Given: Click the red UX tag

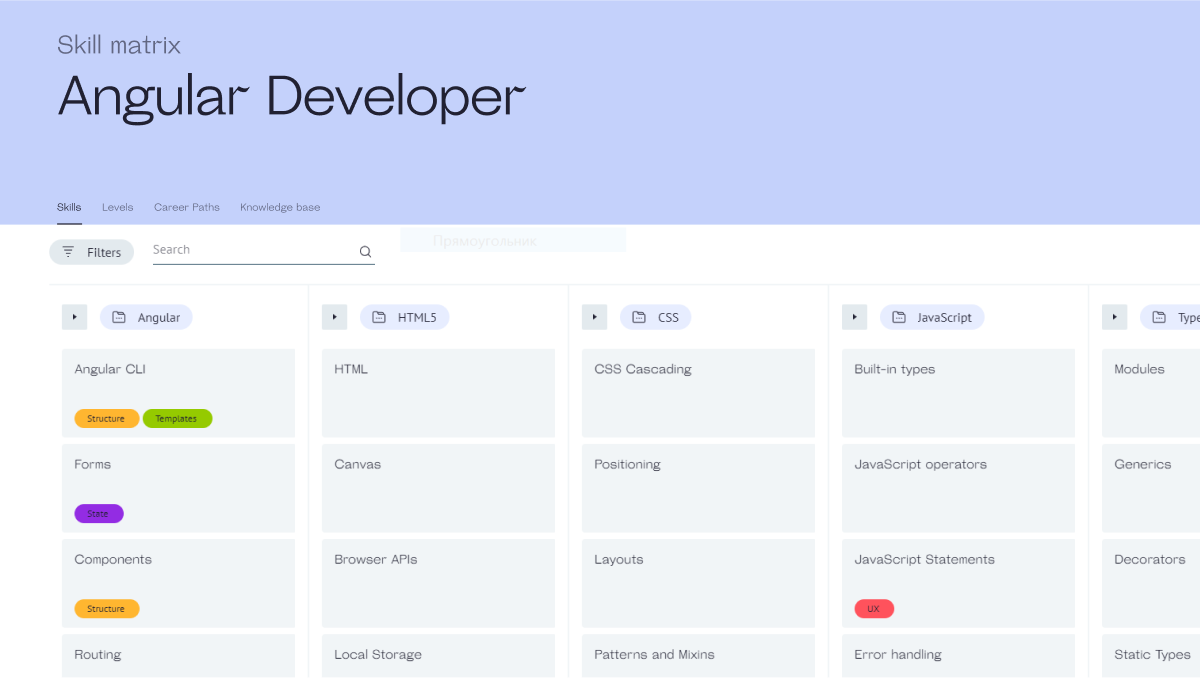Looking at the screenshot, I should (874, 609).
